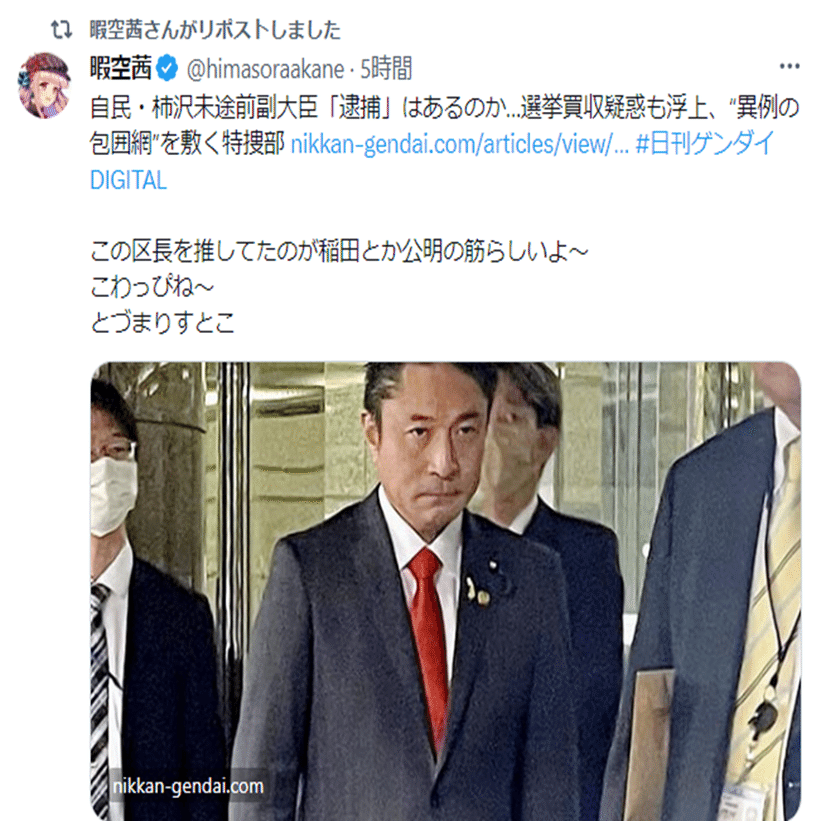Open the 暇空茜 profile avatar

[x=45, y=85]
